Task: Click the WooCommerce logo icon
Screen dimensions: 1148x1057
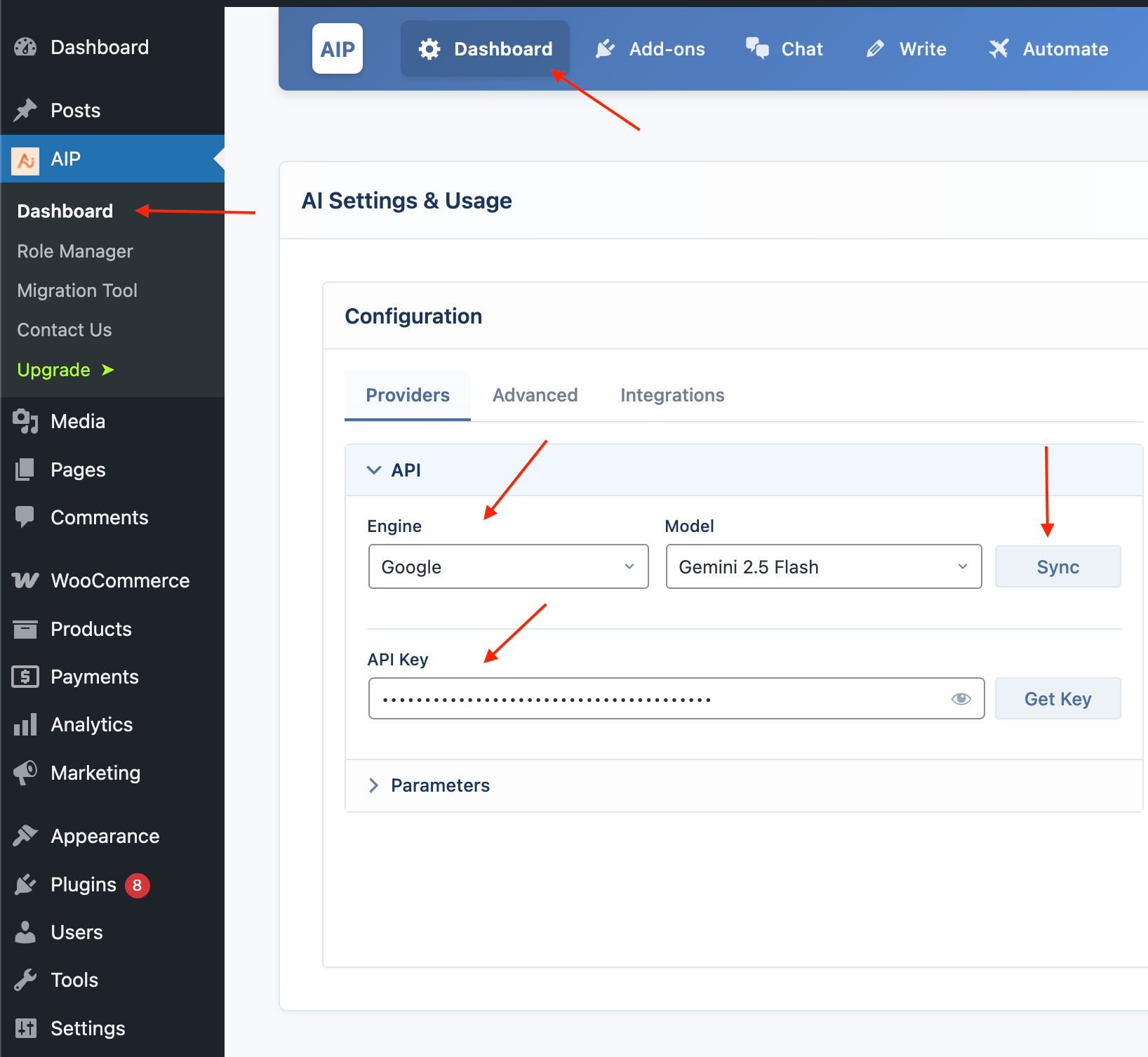Action: point(25,580)
